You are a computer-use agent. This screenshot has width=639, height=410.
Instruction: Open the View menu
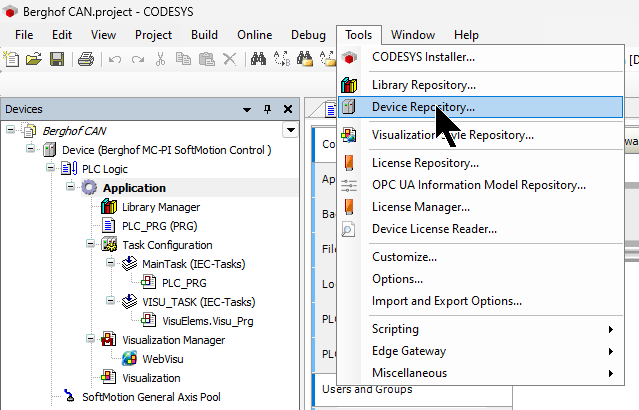tap(104, 35)
